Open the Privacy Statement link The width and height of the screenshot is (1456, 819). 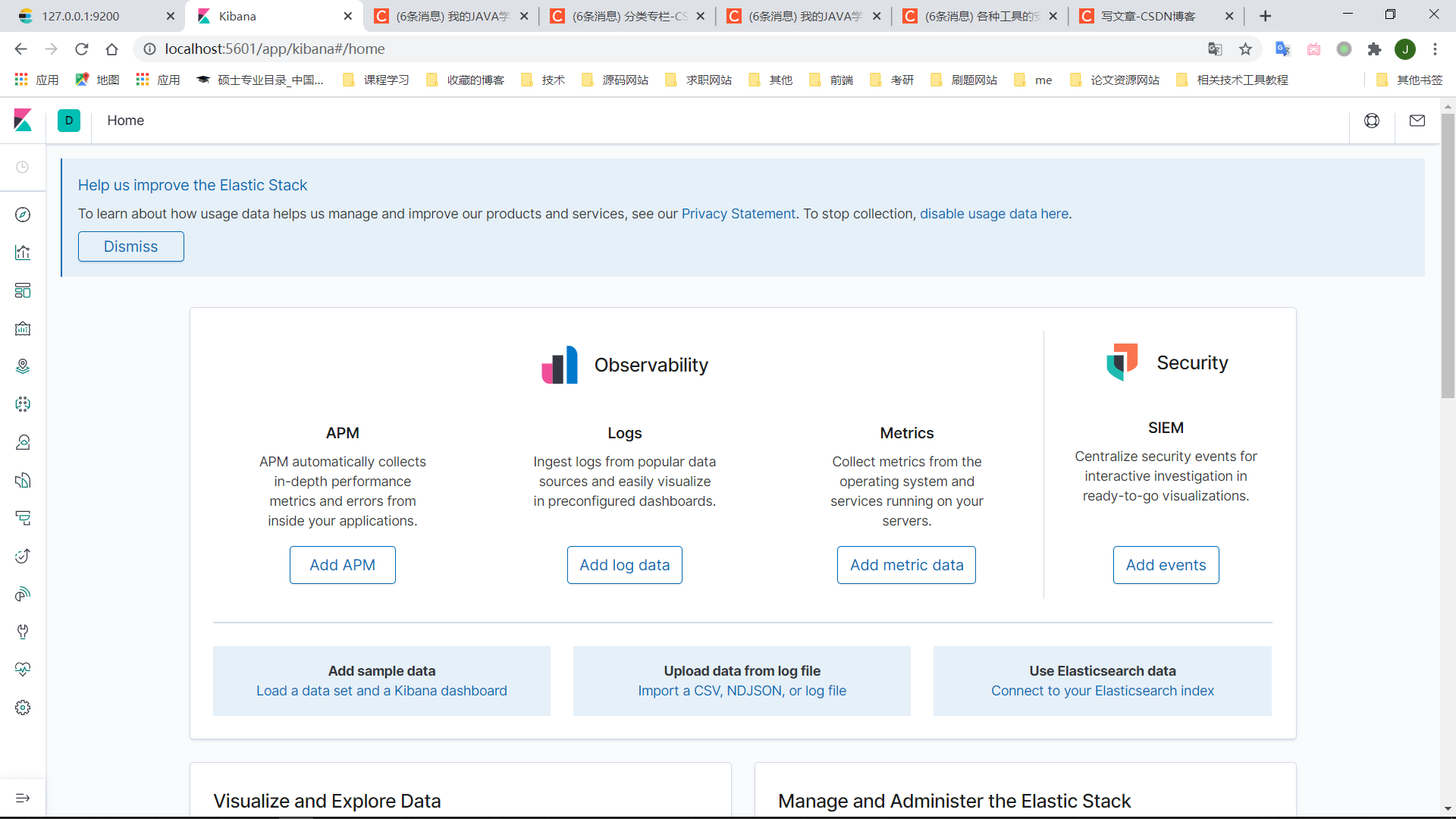(x=738, y=214)
